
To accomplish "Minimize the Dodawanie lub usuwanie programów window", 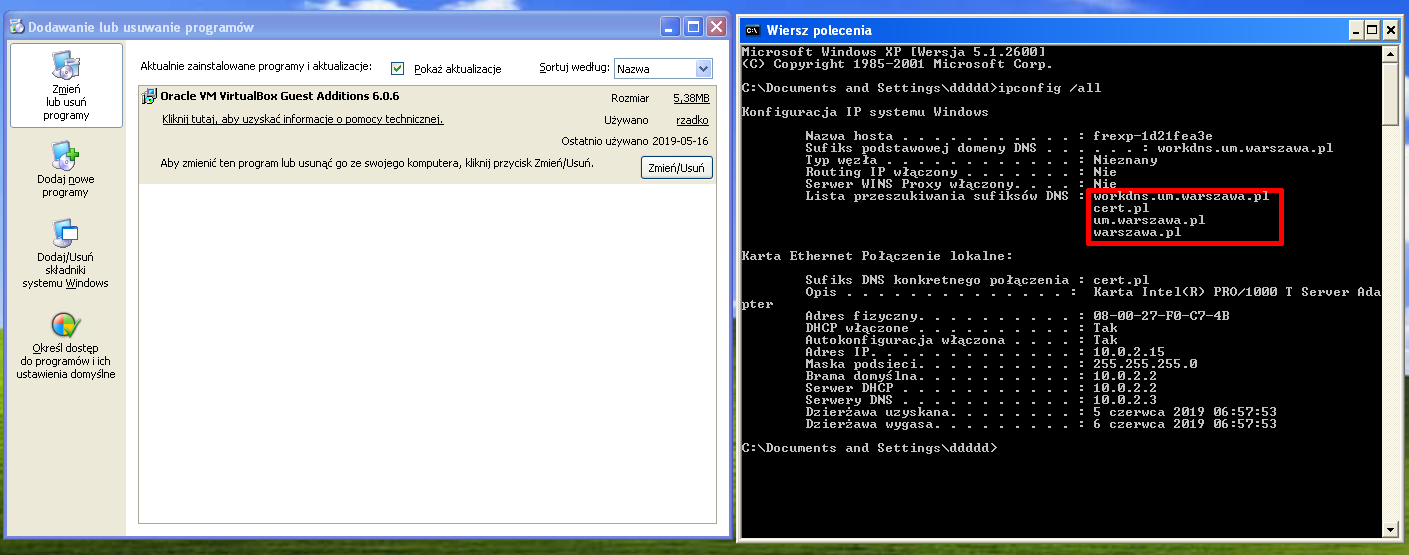I will [670, 27].
